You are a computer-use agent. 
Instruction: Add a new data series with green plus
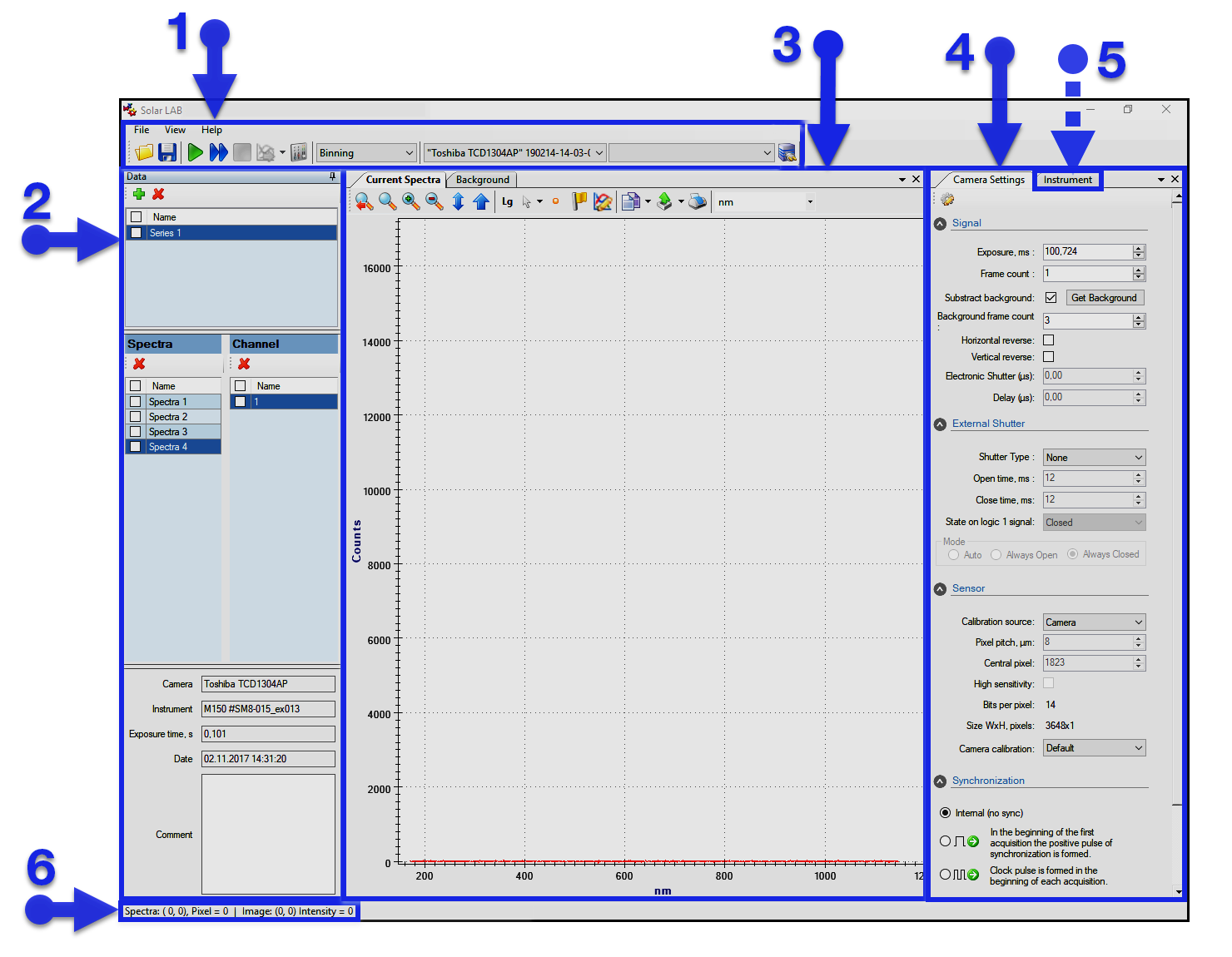pyautogui.click(x=139, y=194)
